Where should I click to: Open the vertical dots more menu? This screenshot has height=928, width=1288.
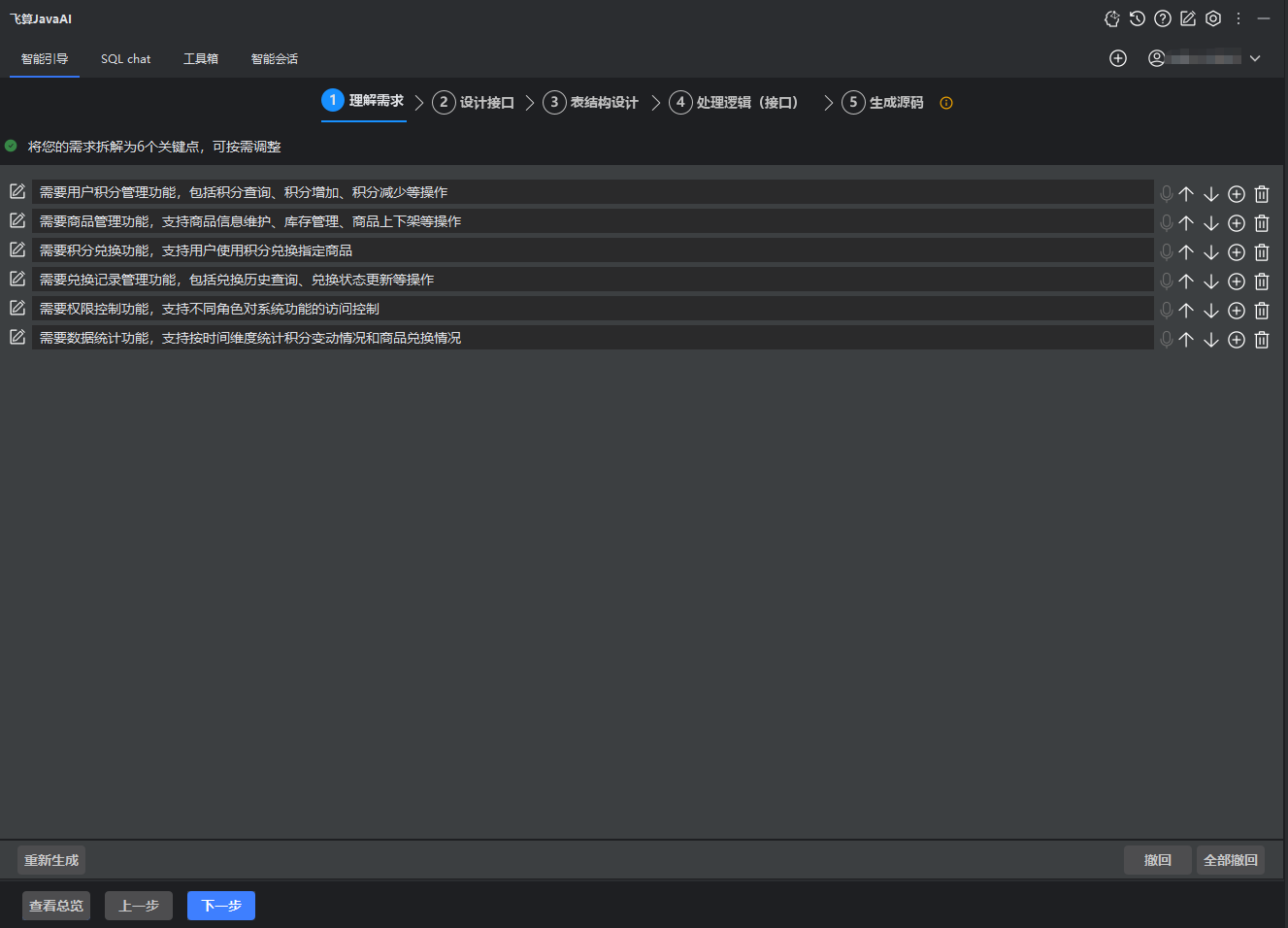[1238, 18]
